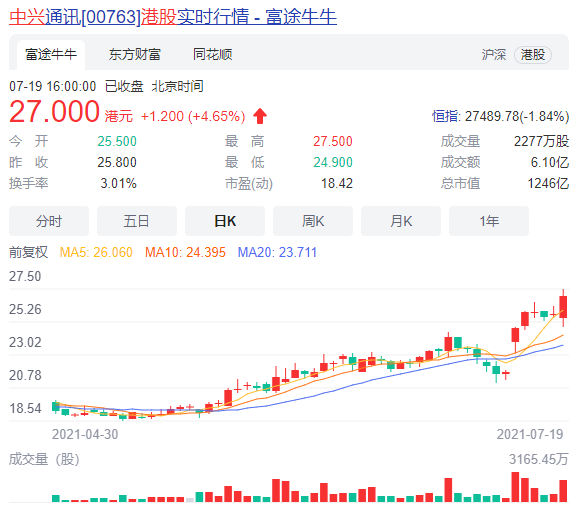This screenshot has height=512, width=586.
Task: Switch to the 同花顺 tab
Action: [x=213, y=55]
